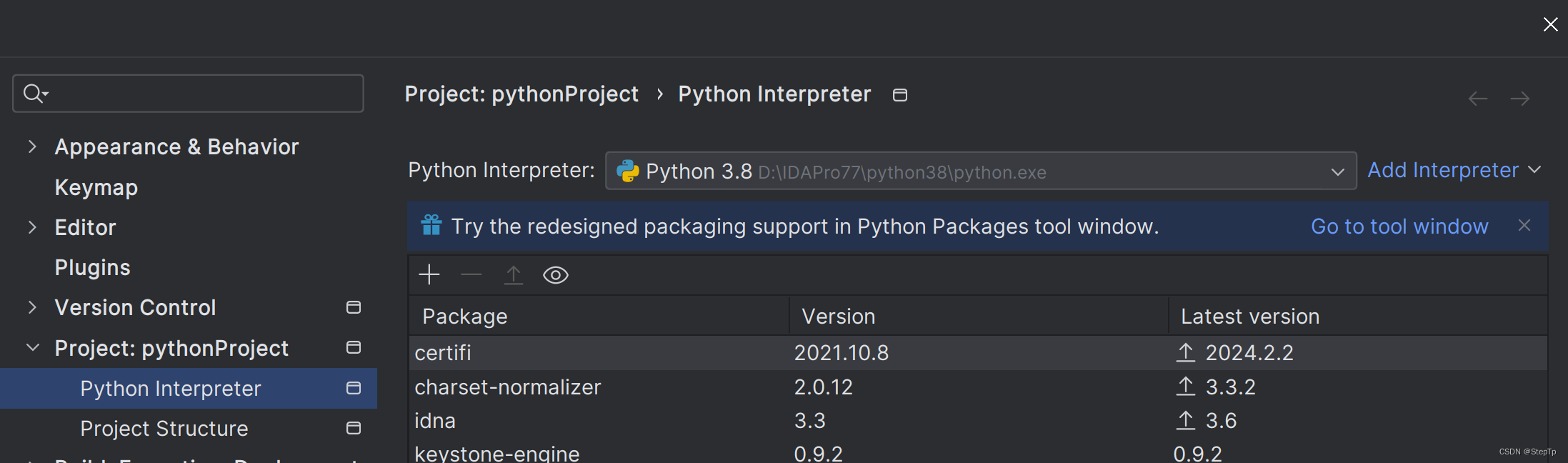Click Python Interpreter breadcrumb title
This screenshot has height=463, width=1568.
click(774, 94)
